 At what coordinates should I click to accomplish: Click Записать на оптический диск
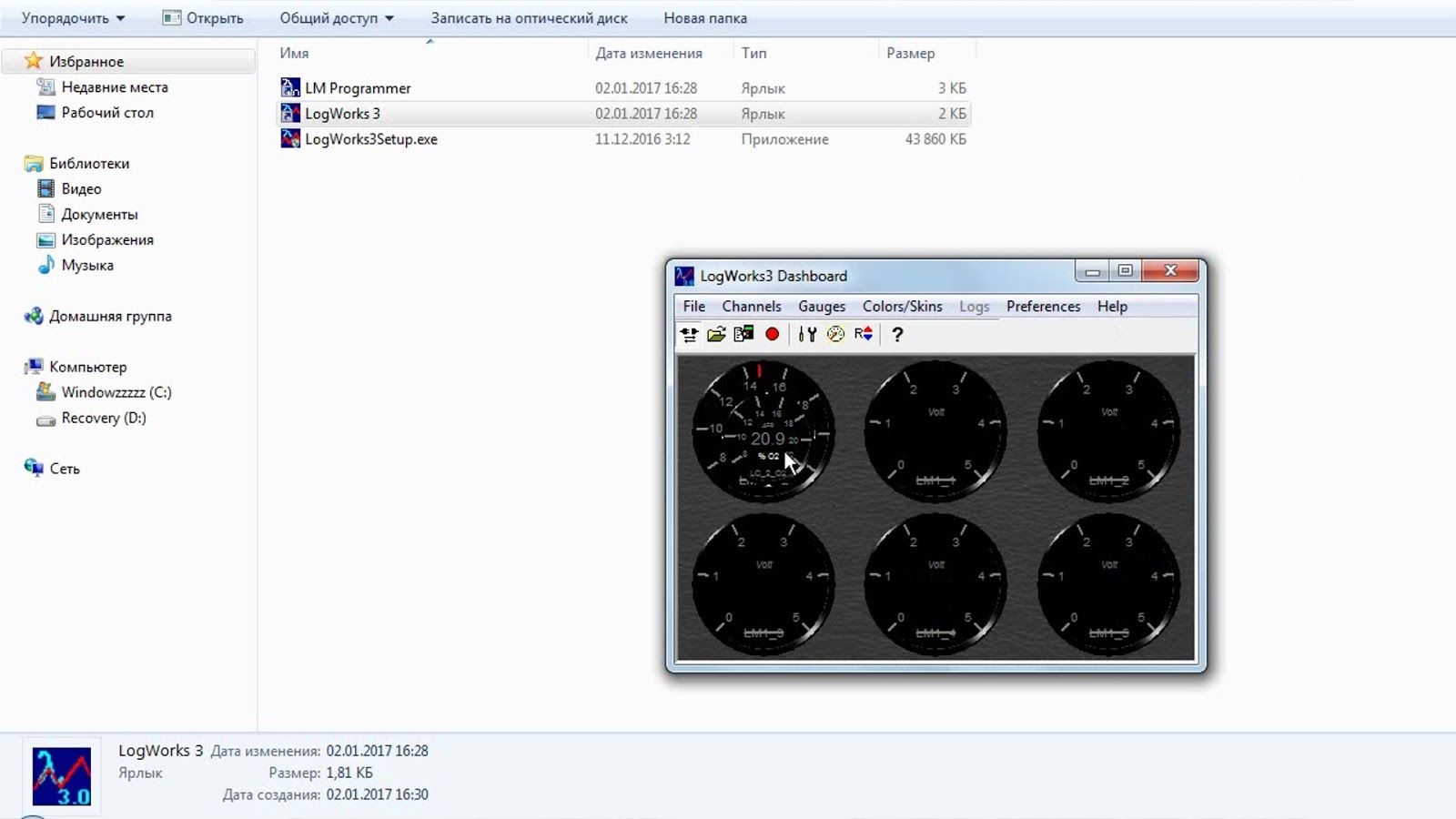tap(529, 18)
